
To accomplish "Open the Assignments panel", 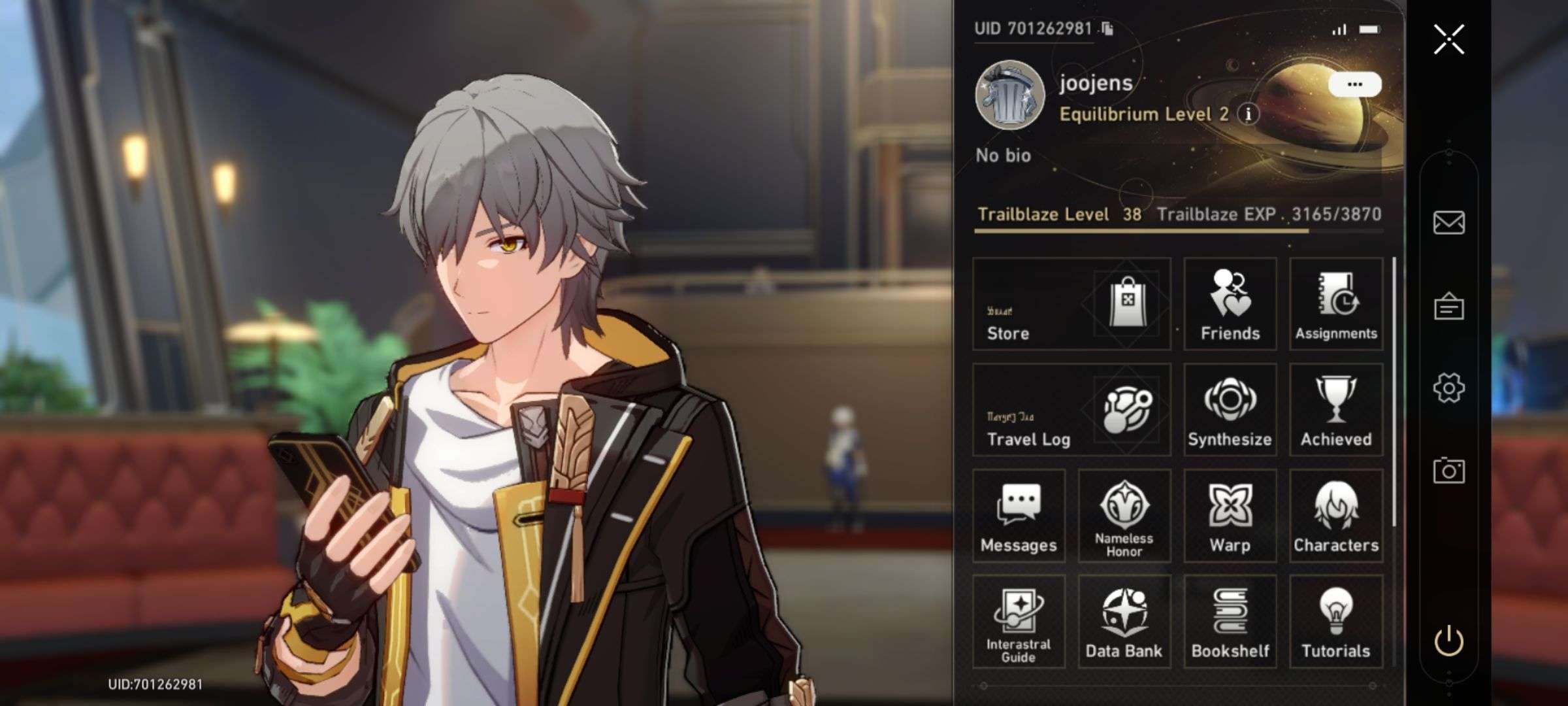I will pyautogui.click(x=1336, y=304).
